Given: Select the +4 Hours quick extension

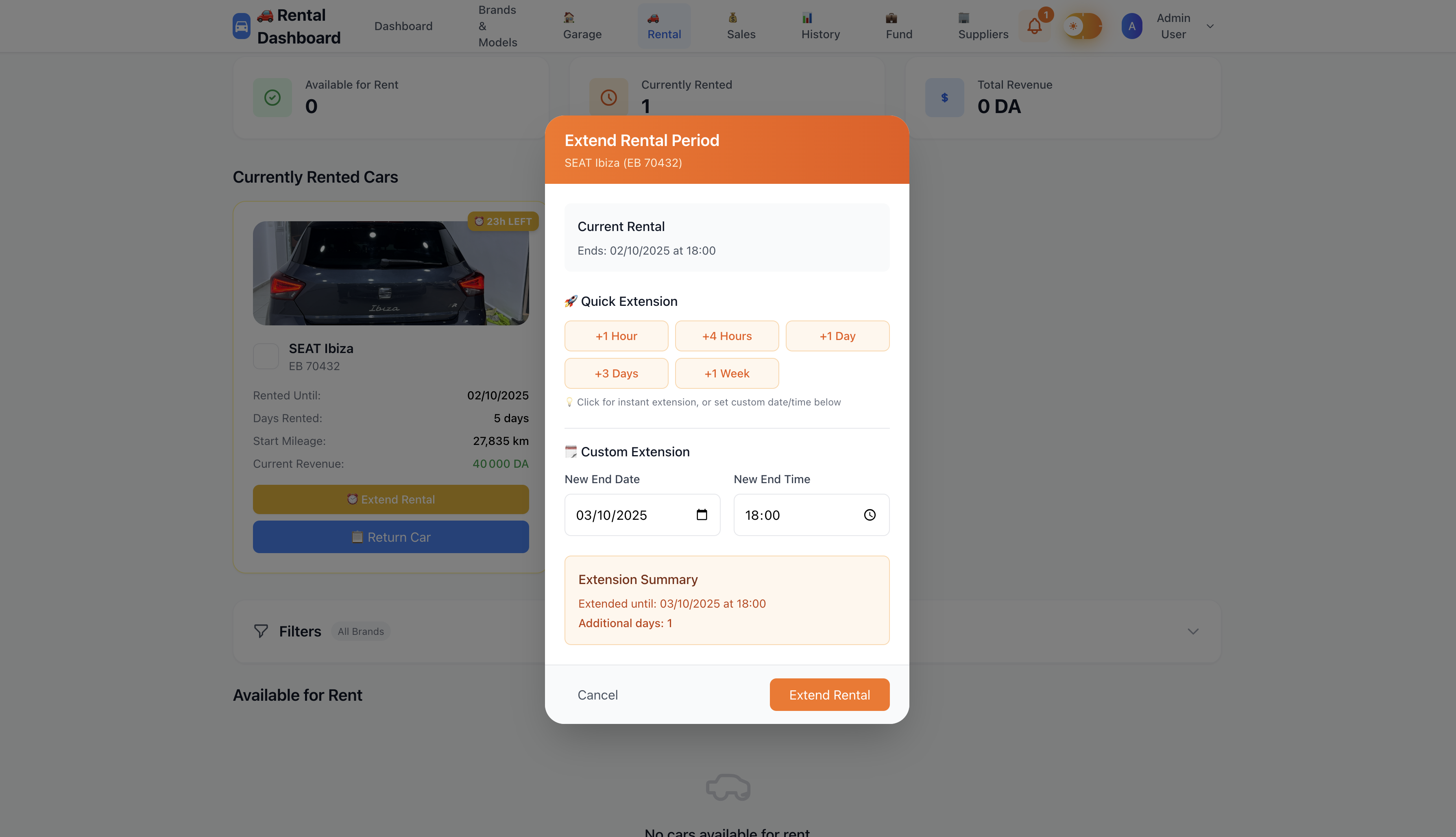Looking at the screenshot, I should coord(726,336).
